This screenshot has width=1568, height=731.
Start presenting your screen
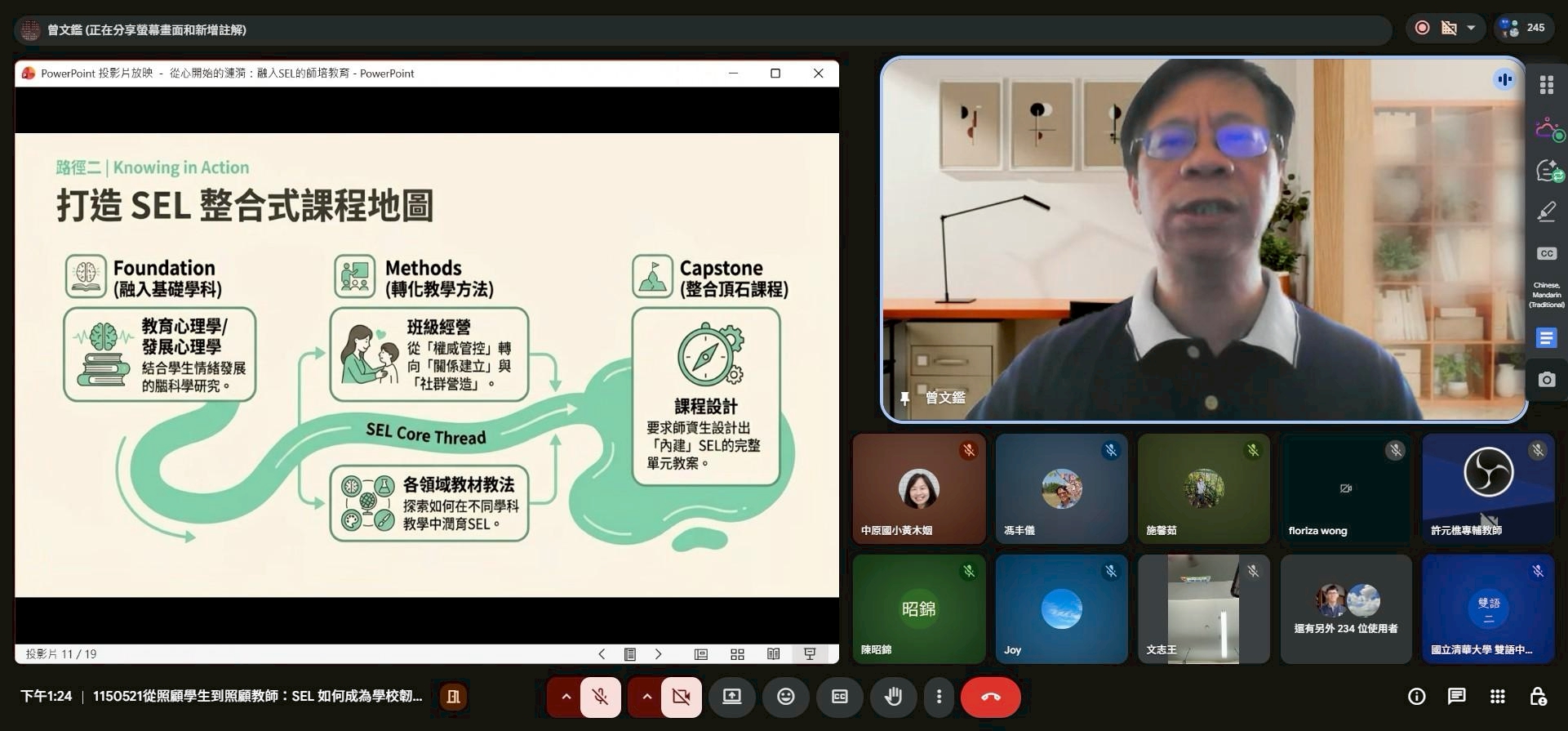point(732,697)
